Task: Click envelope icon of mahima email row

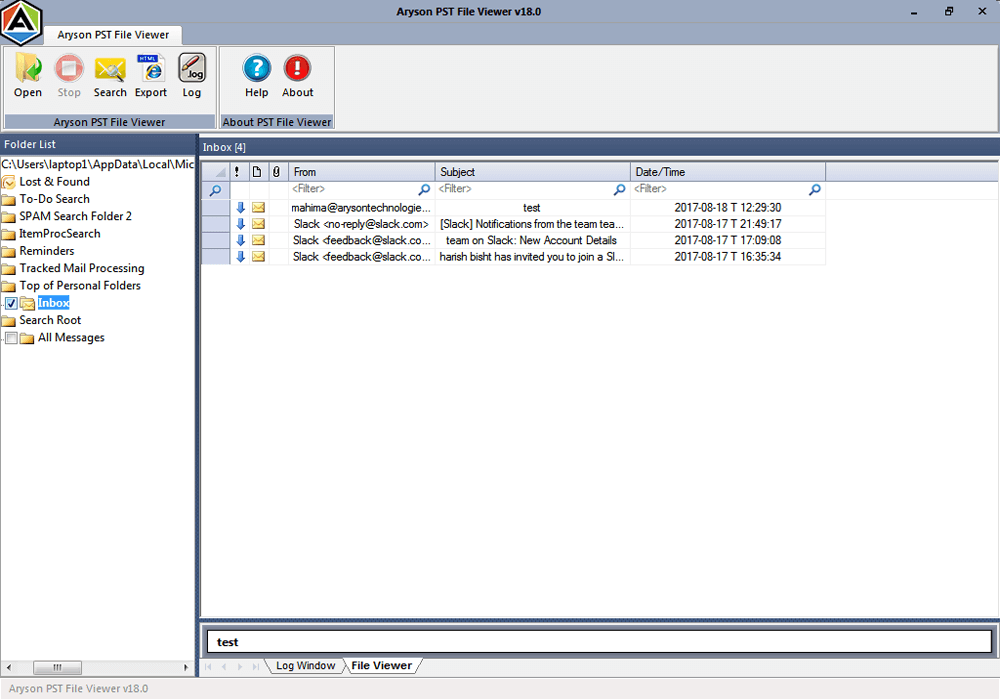Action: click(258, 207)
